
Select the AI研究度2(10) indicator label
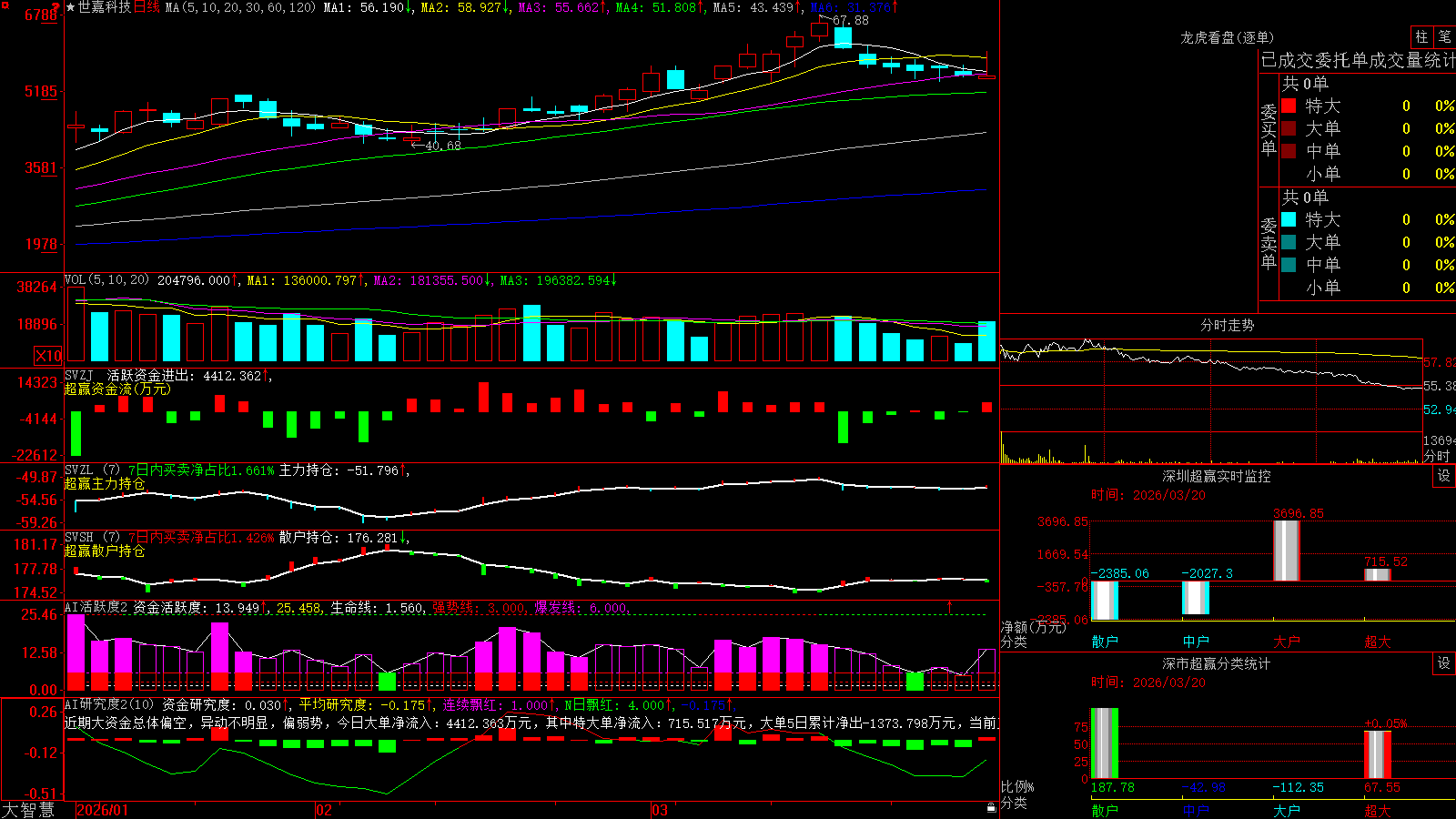pos(109,704)
